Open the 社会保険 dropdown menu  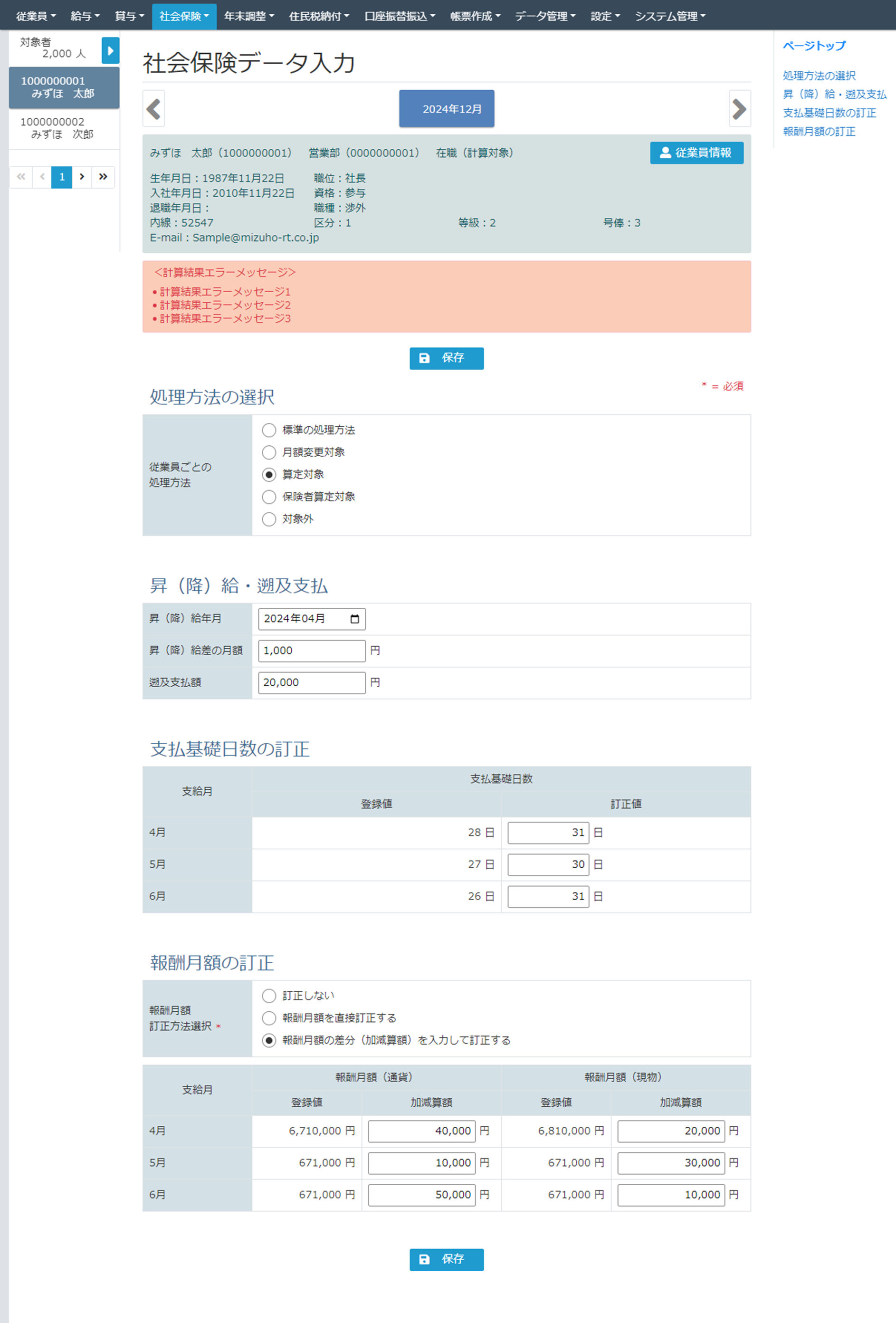coord(184,16)
